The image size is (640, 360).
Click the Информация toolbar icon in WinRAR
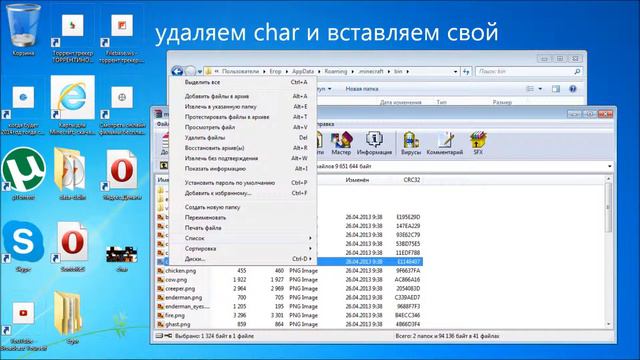pos(374,143)
